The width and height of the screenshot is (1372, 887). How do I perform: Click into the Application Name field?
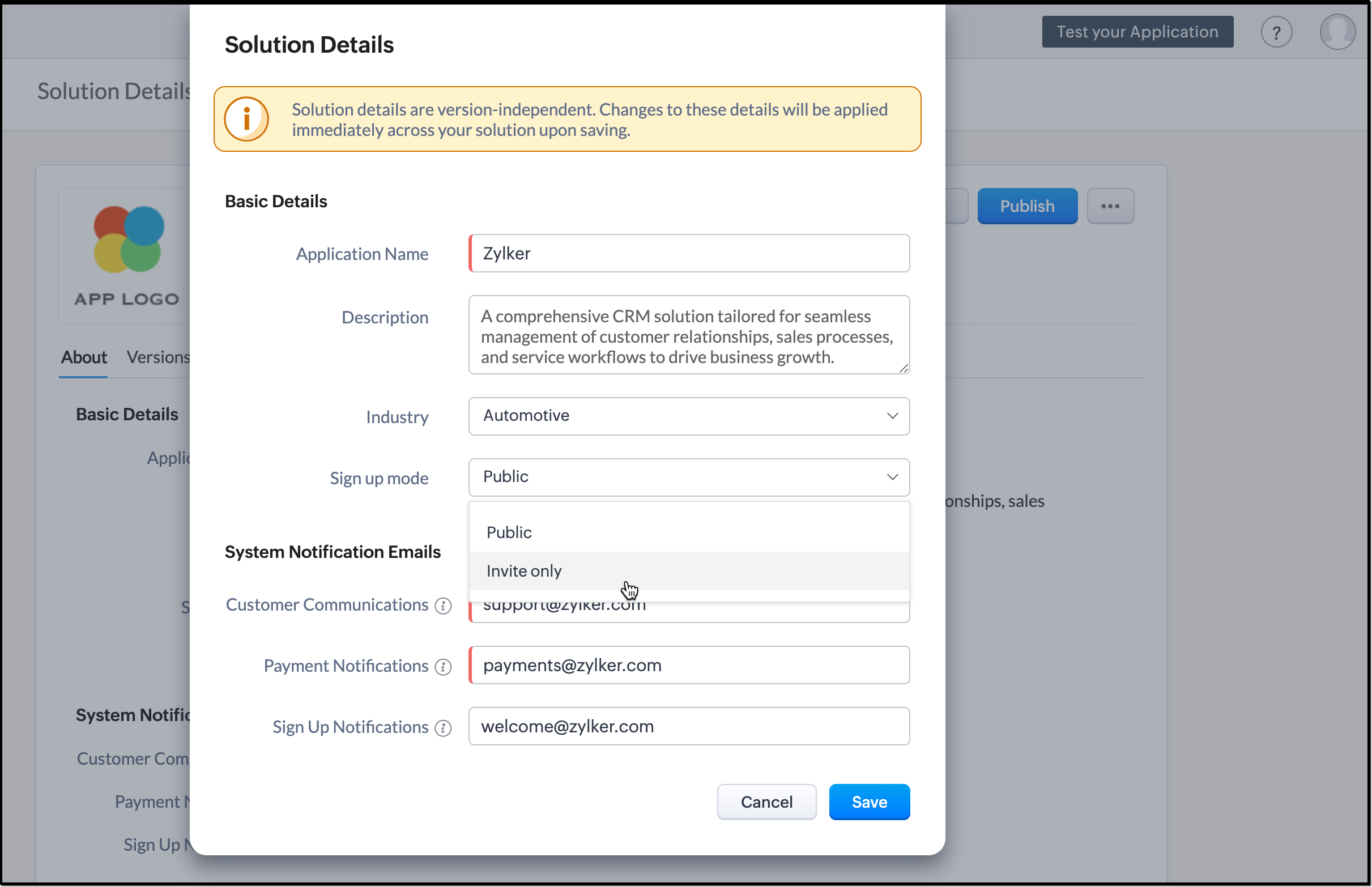(x=688, y=253)
